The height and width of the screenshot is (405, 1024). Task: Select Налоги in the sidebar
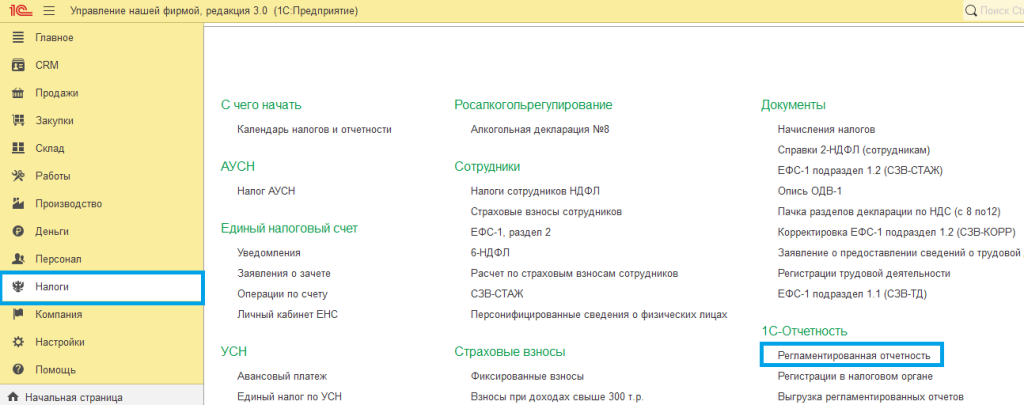coord(54,287)
